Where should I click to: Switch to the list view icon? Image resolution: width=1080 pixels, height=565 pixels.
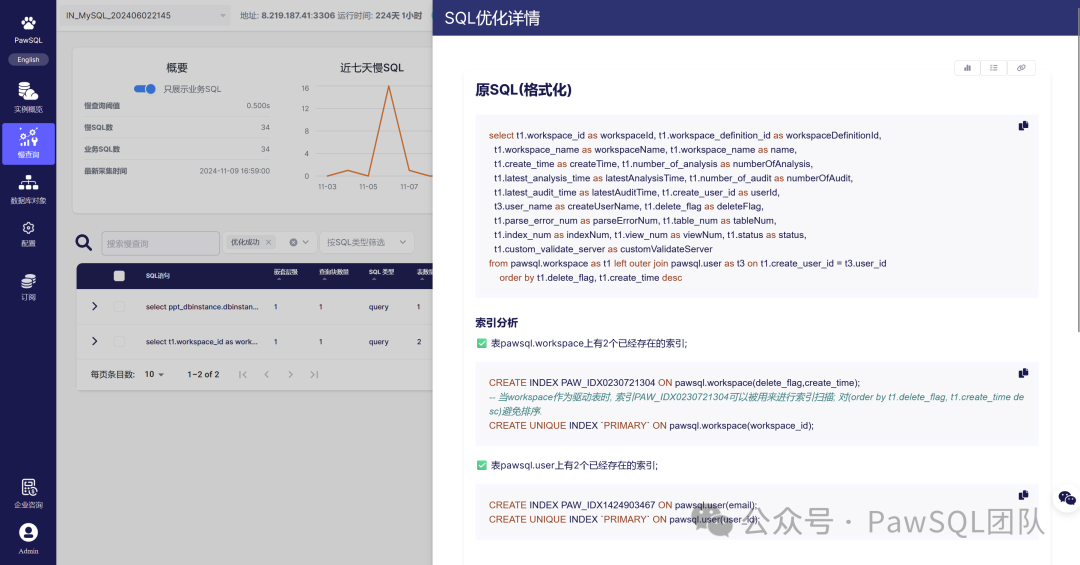point(994,68)
